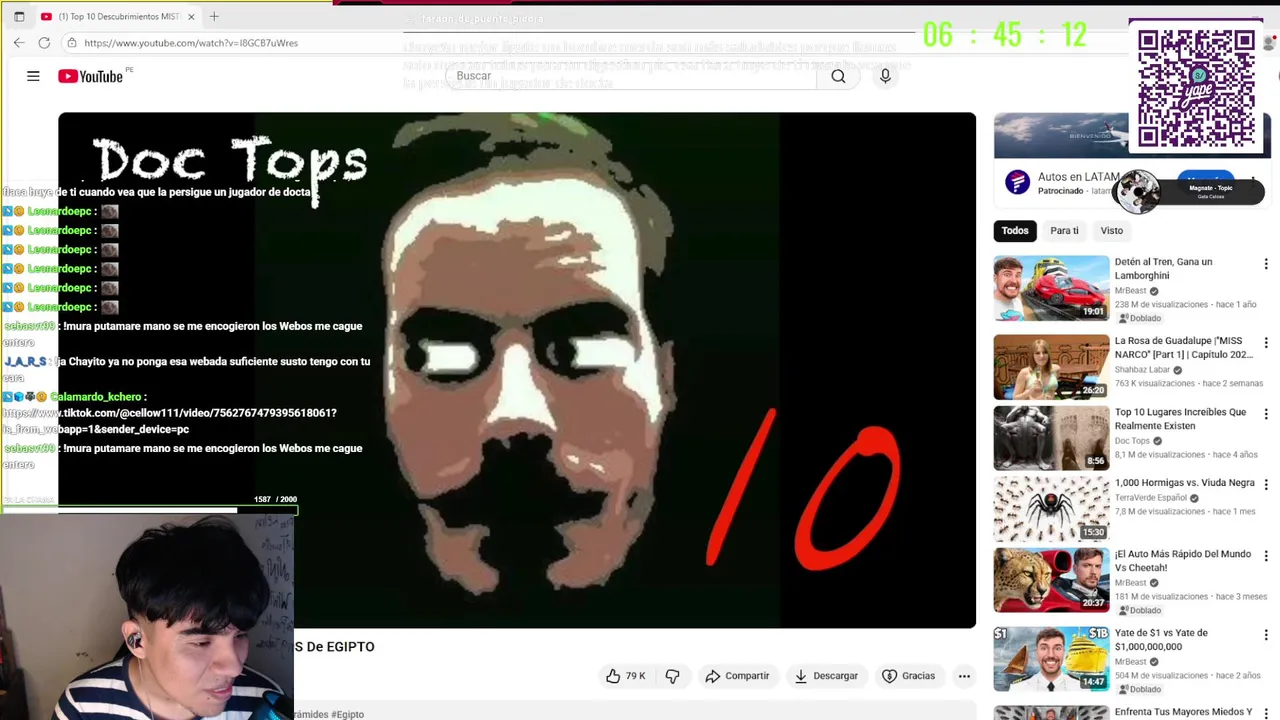Image resolution: width=1280 pixels, height=720 pixels.
Task: Click the Descargar download button
Action: (826, 676)
